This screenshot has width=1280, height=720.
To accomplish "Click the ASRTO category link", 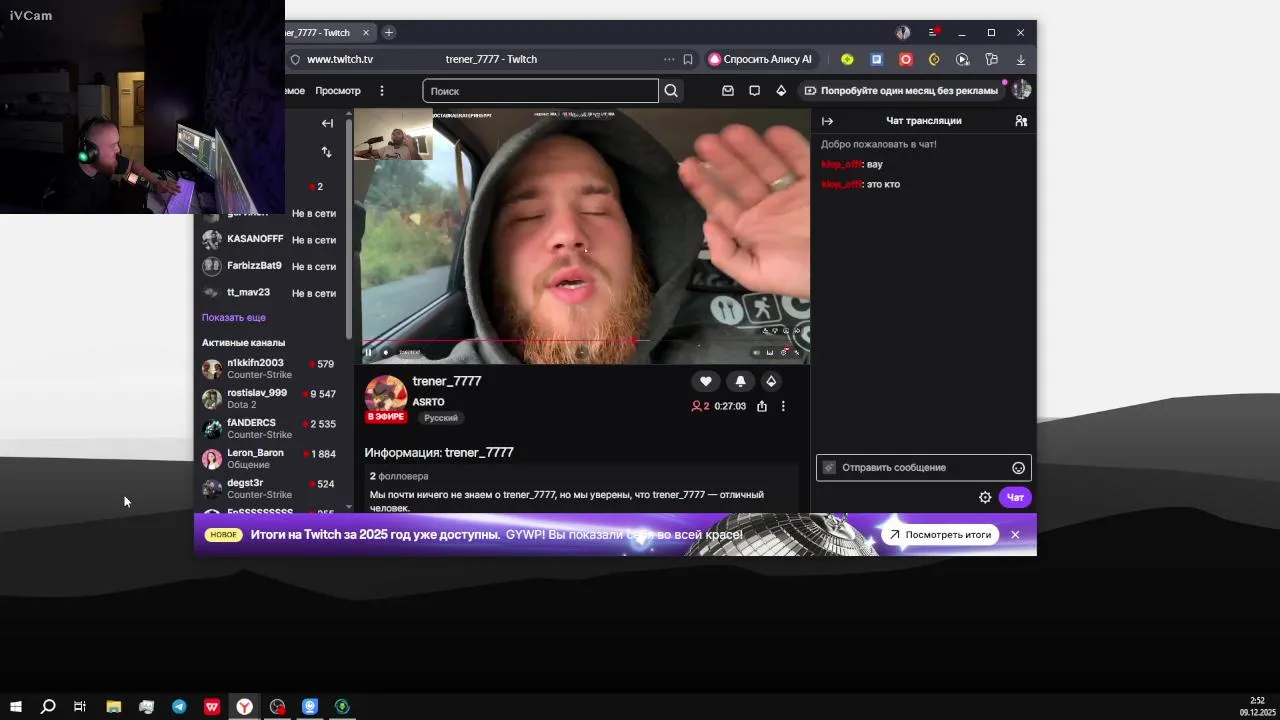I will [x=428, y=402].
